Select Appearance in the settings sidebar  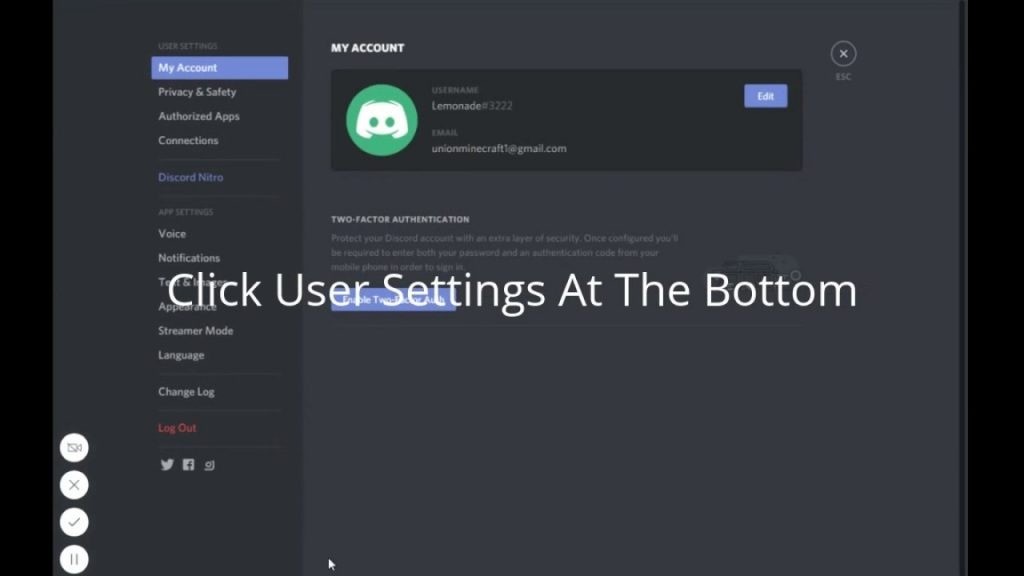click(186, 306)
